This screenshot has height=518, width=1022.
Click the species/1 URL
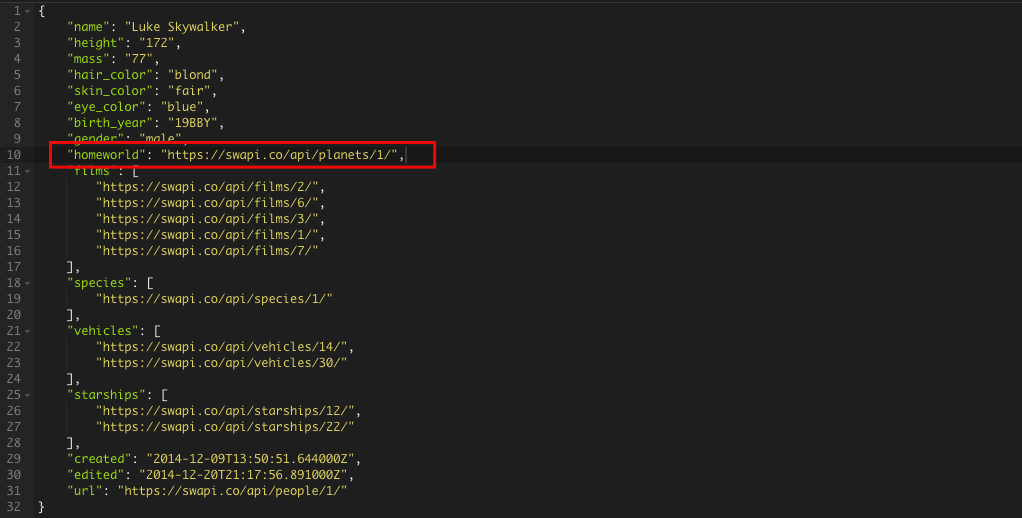pyautogui.click(x=214, y=299)
